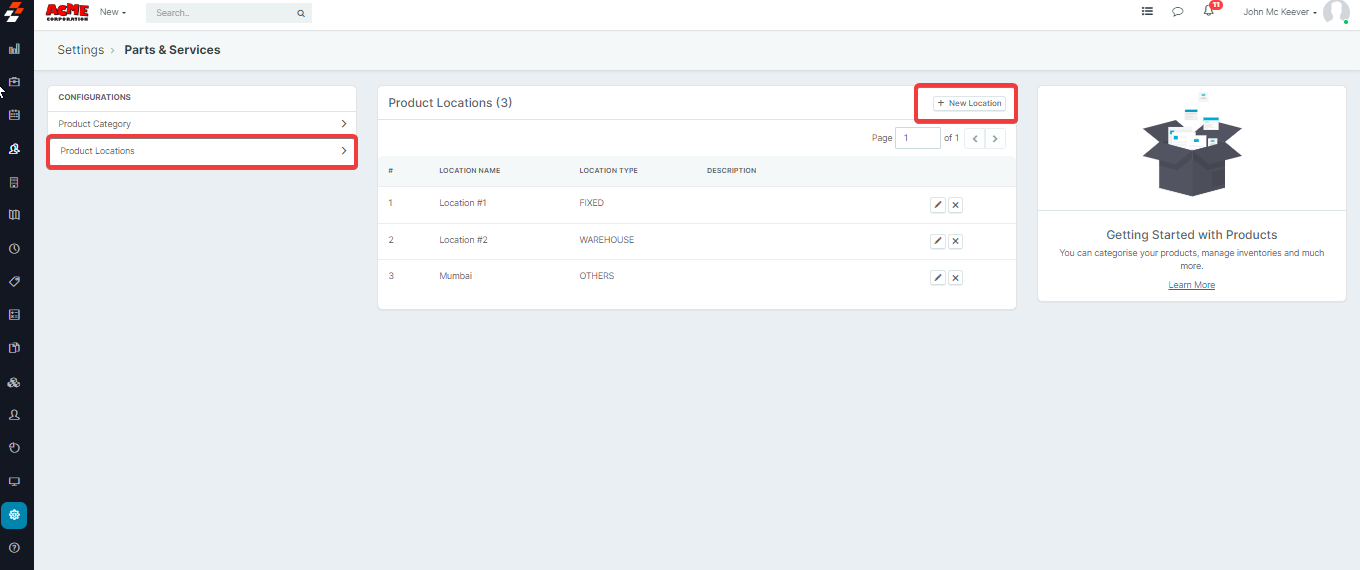Click Getting Started with Products heading

point(1191,235)
